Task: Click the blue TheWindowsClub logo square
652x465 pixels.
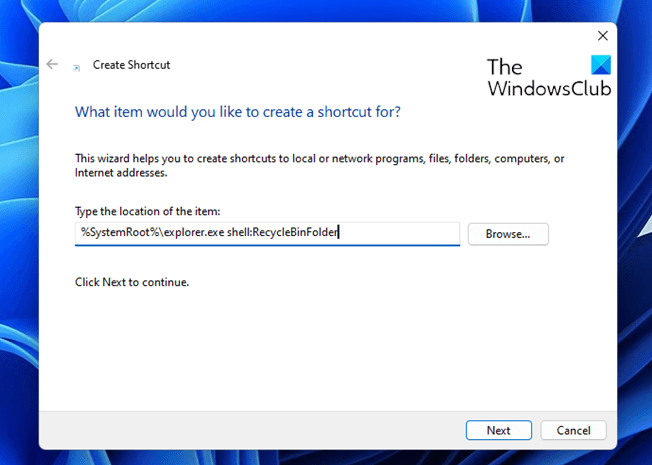Action: tap(600, 66)
